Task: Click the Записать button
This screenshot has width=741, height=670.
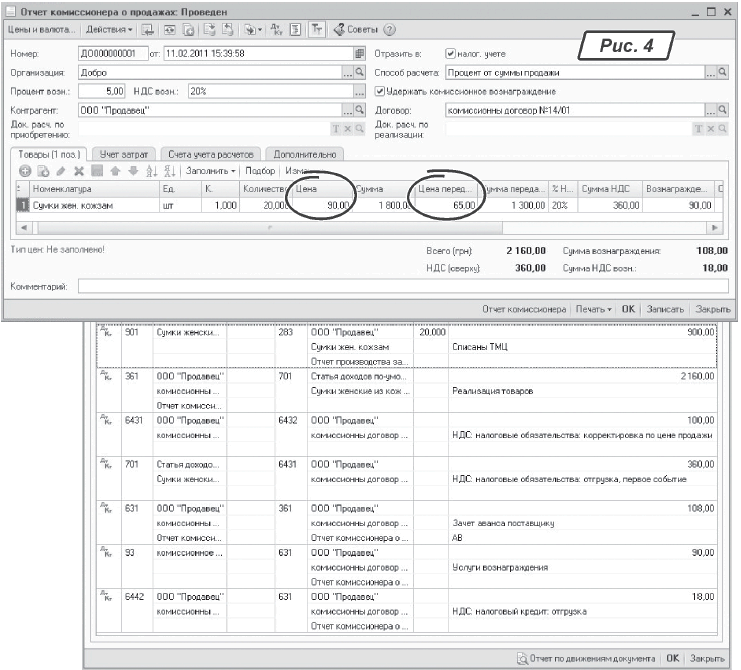Action: (x=666, y=308)
